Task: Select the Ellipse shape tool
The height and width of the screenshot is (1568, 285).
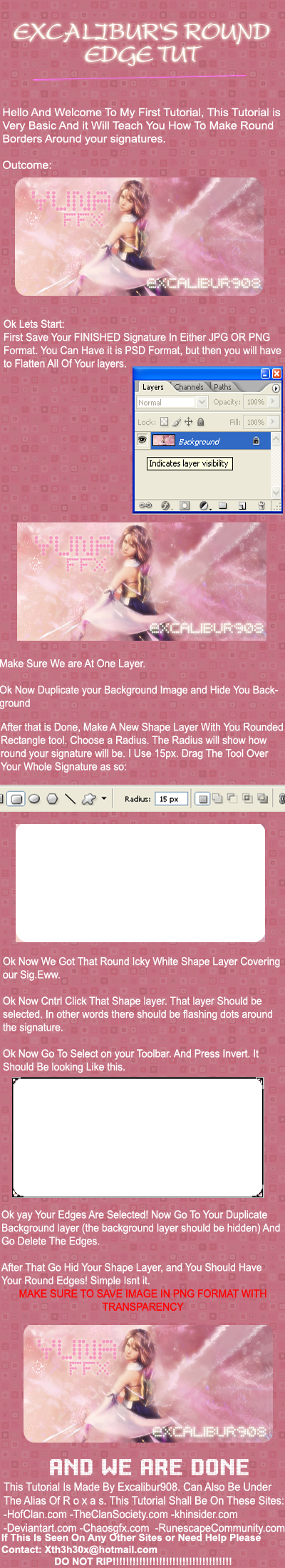Action: click(33, 798)
